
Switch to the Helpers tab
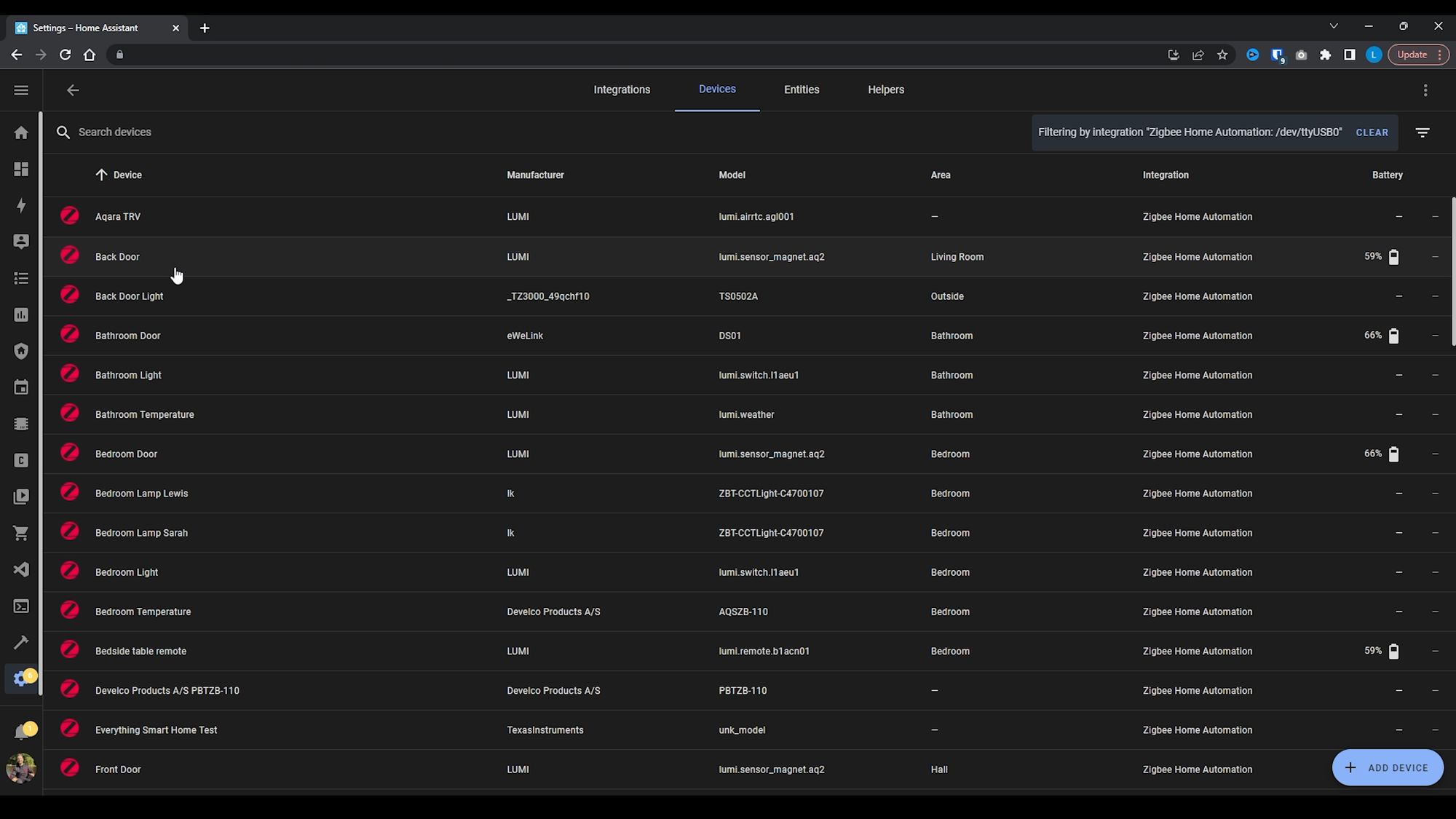886,90
